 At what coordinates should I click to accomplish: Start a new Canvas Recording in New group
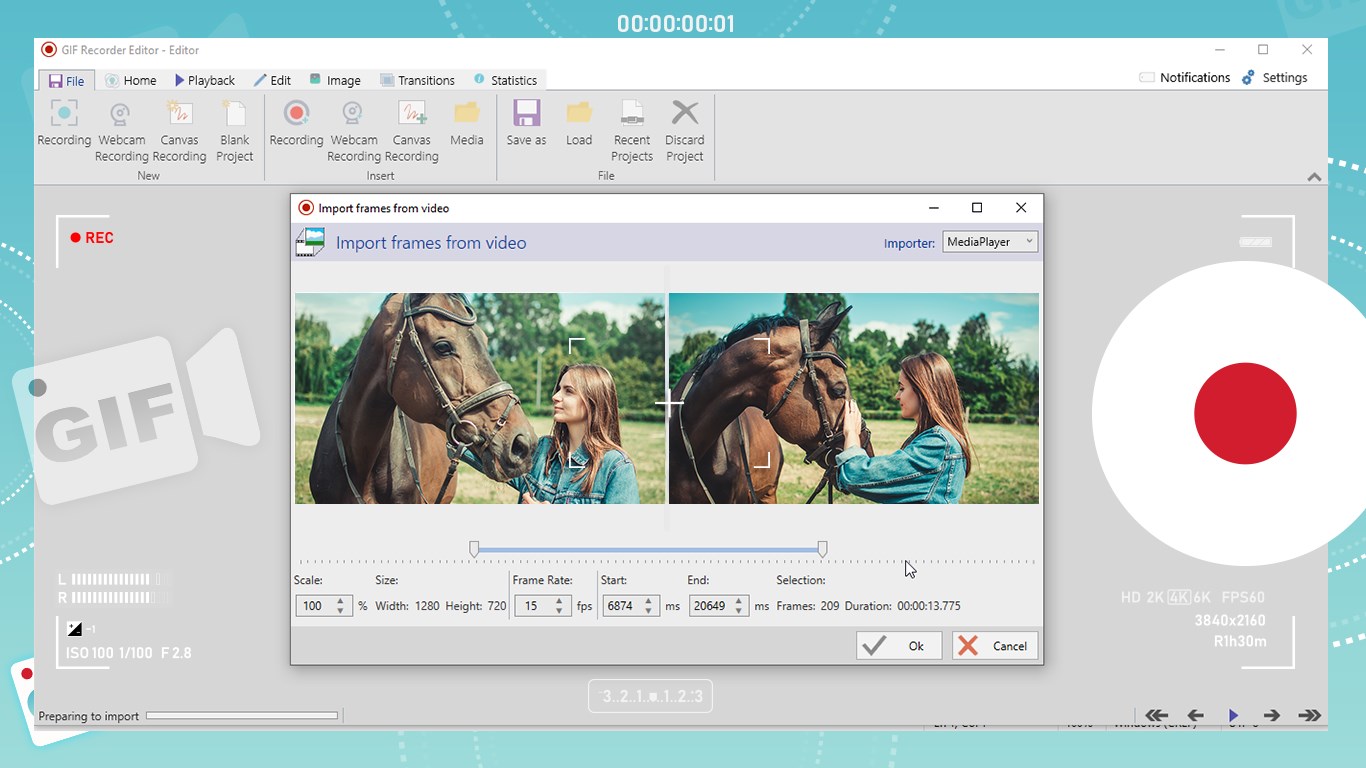pyautogui.click(x=179, y=131)
